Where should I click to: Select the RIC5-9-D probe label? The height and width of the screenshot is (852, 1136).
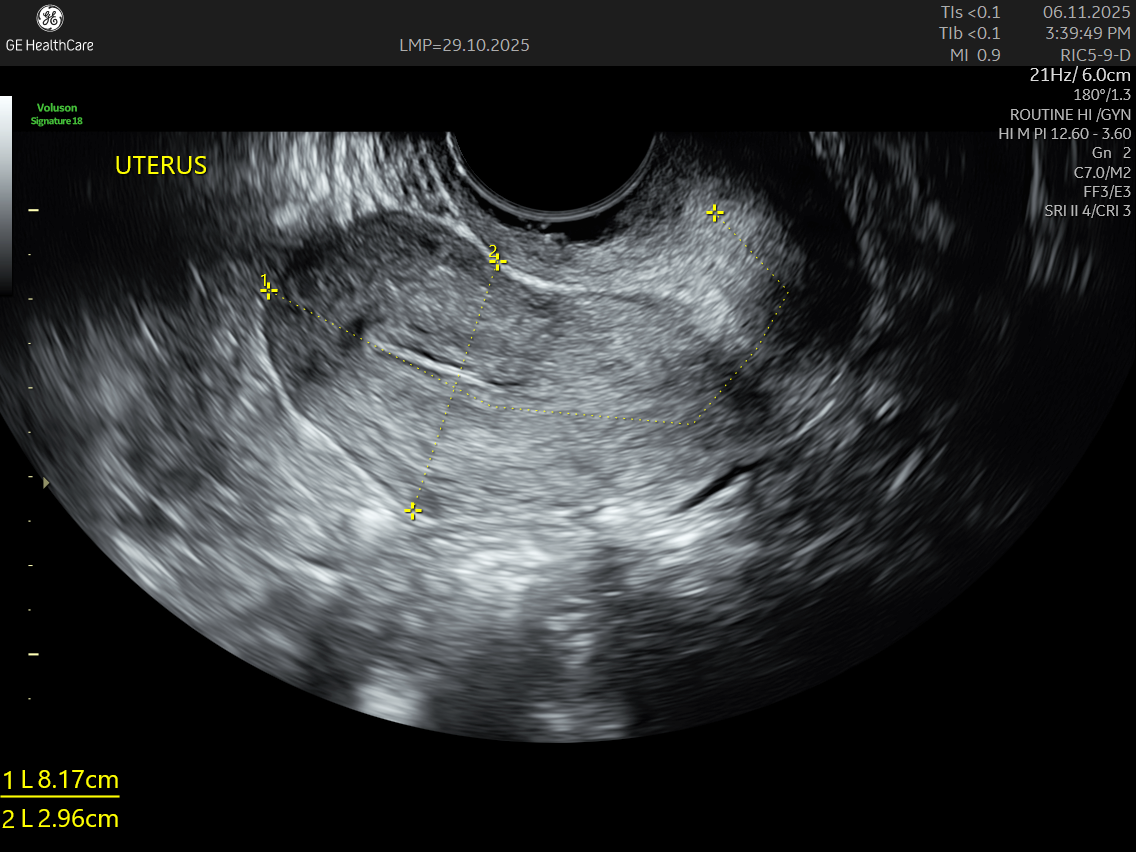[1095, 55]
